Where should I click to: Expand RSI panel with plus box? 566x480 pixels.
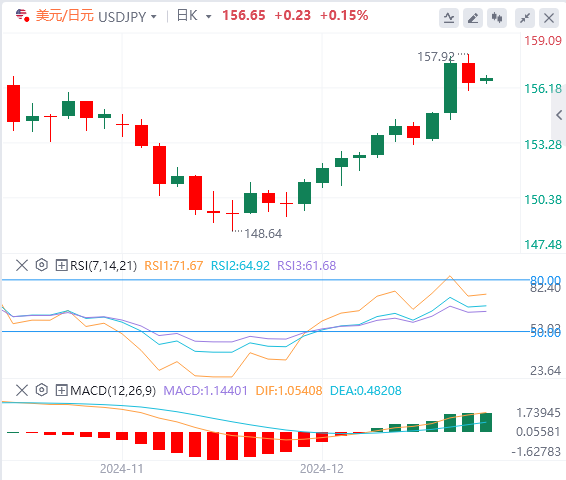point(61,265)
